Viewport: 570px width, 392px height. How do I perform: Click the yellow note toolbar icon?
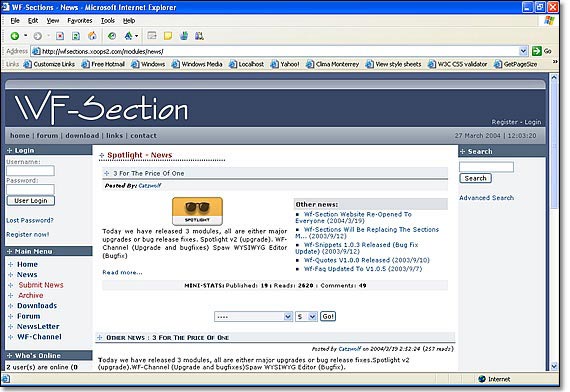coord(168,36)
